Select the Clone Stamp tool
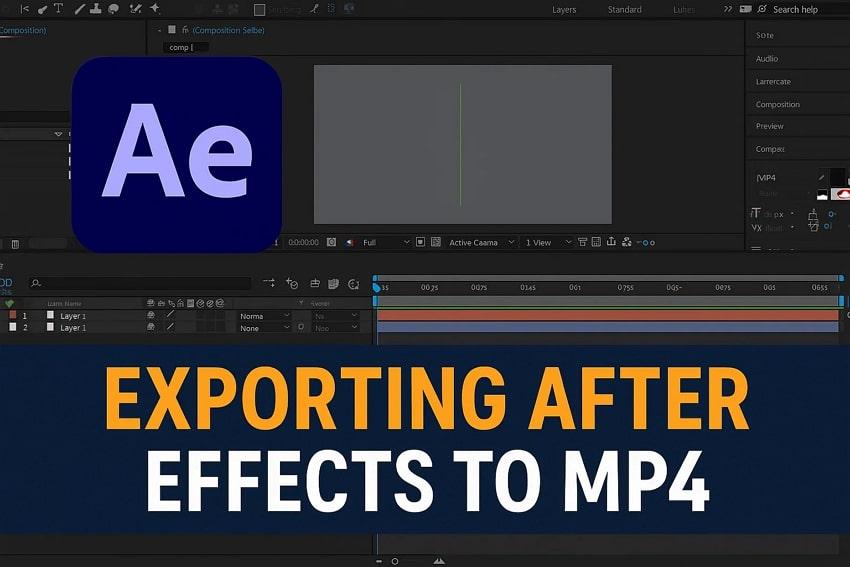This screenshot has width=850, height=567. tap(96, 8)
